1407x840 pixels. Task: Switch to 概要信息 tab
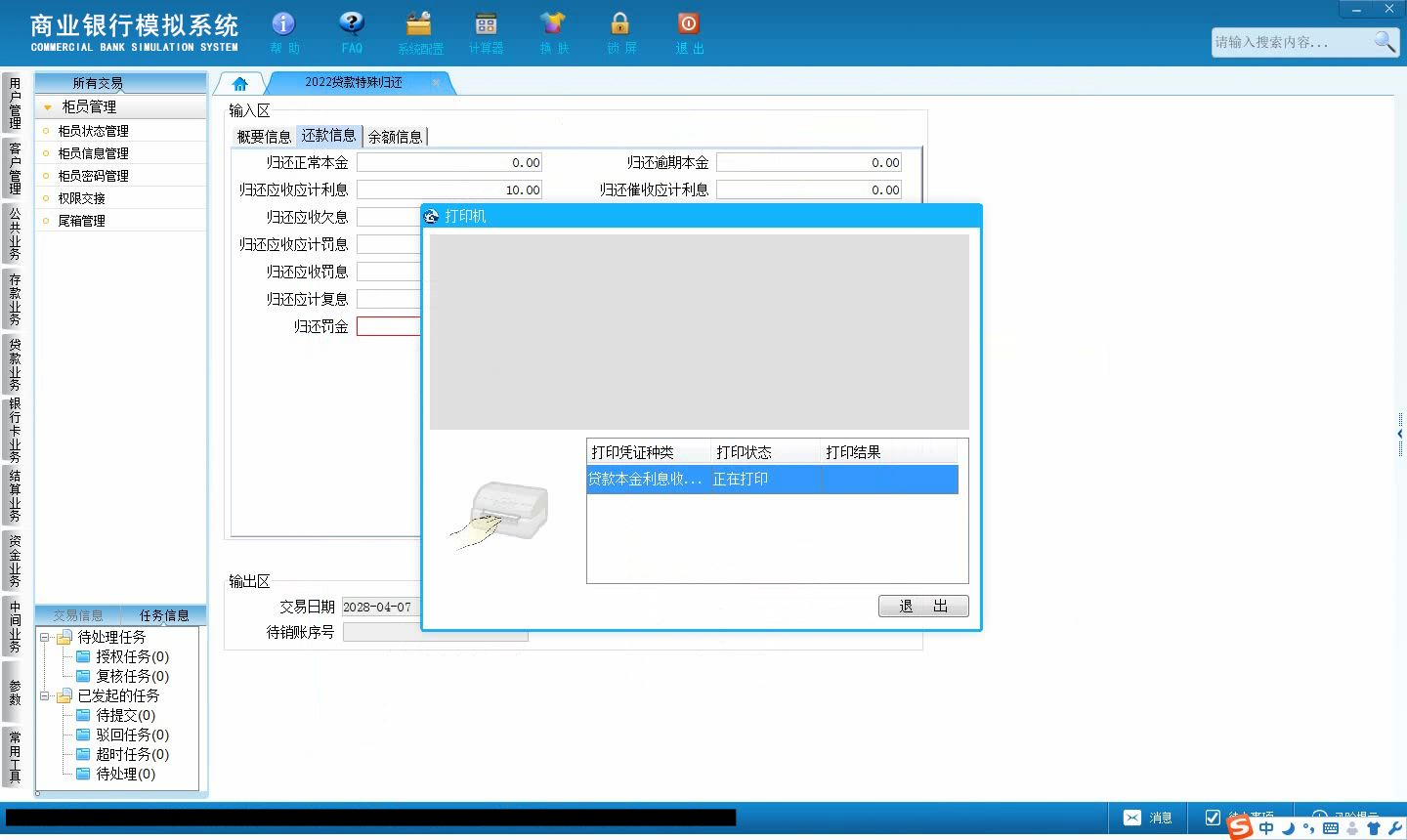[264, 137]
